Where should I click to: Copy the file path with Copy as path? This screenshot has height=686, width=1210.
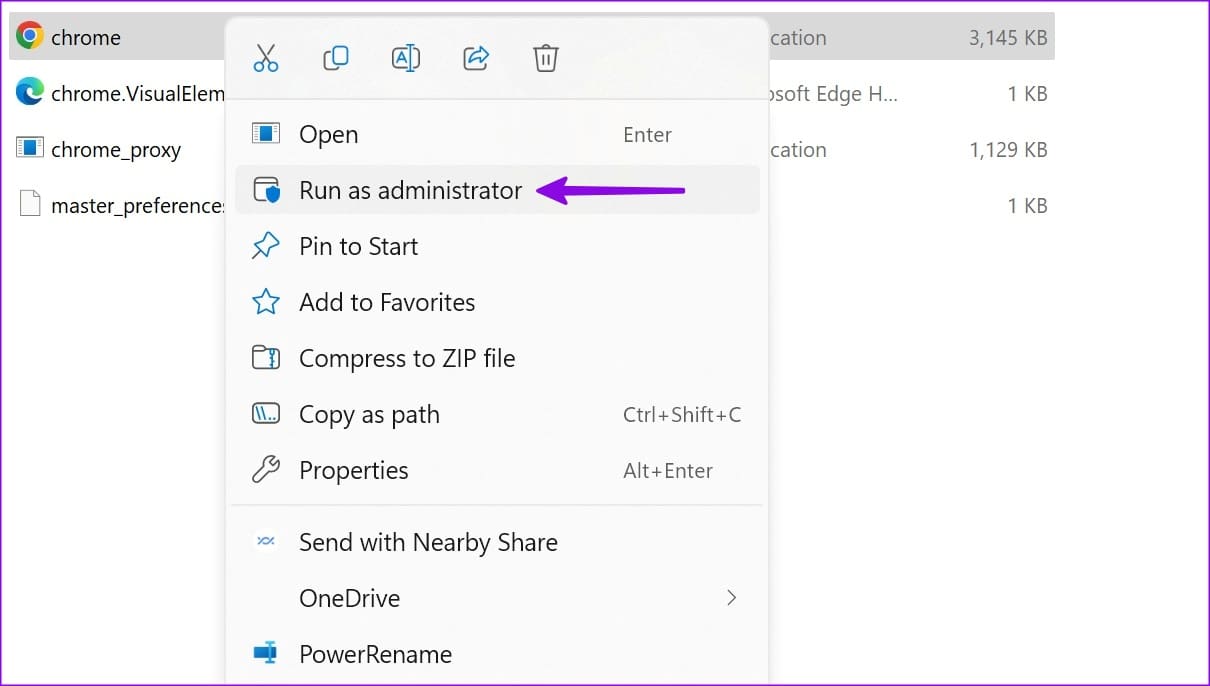point(369,414)
